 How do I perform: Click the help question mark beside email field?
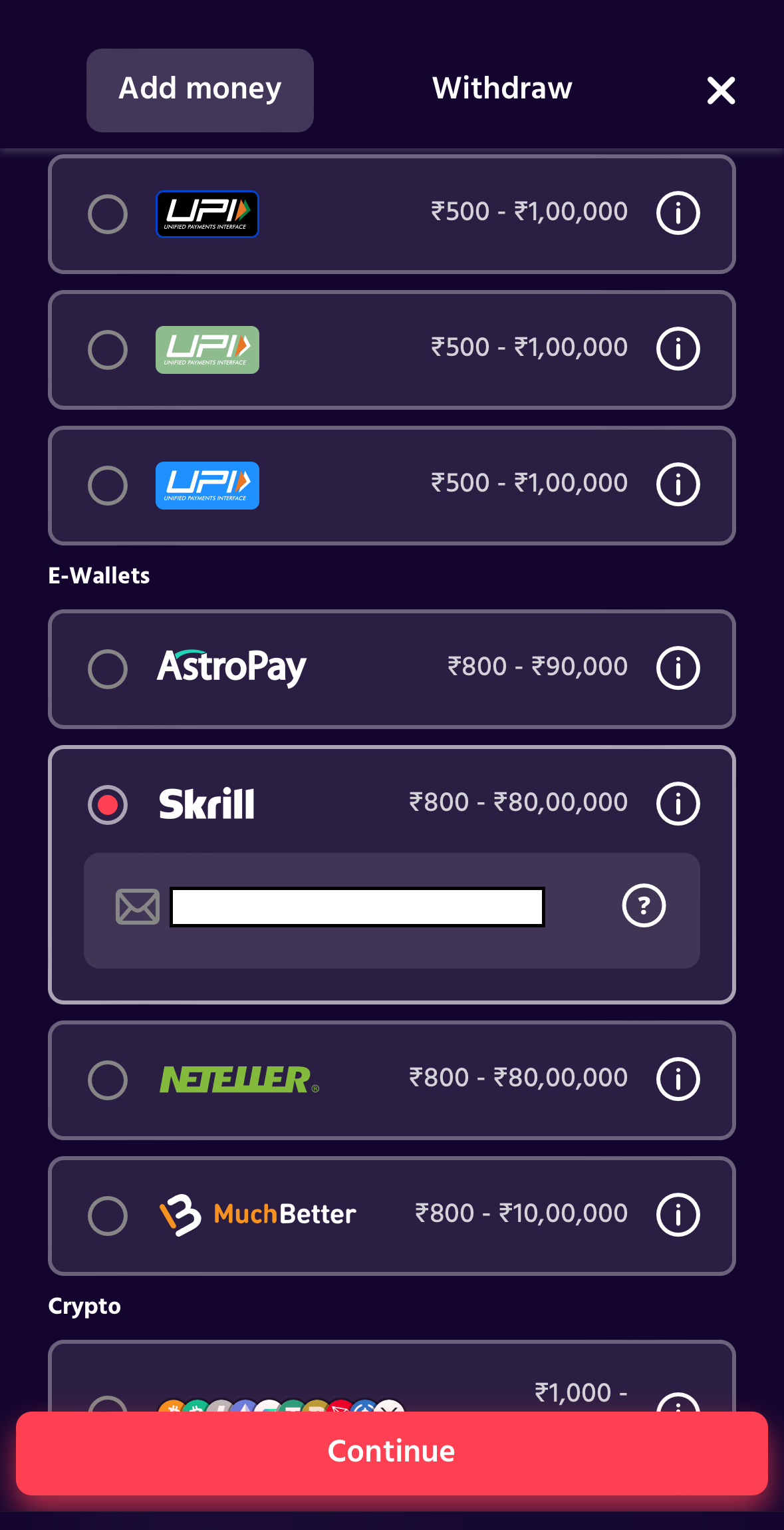643,905
